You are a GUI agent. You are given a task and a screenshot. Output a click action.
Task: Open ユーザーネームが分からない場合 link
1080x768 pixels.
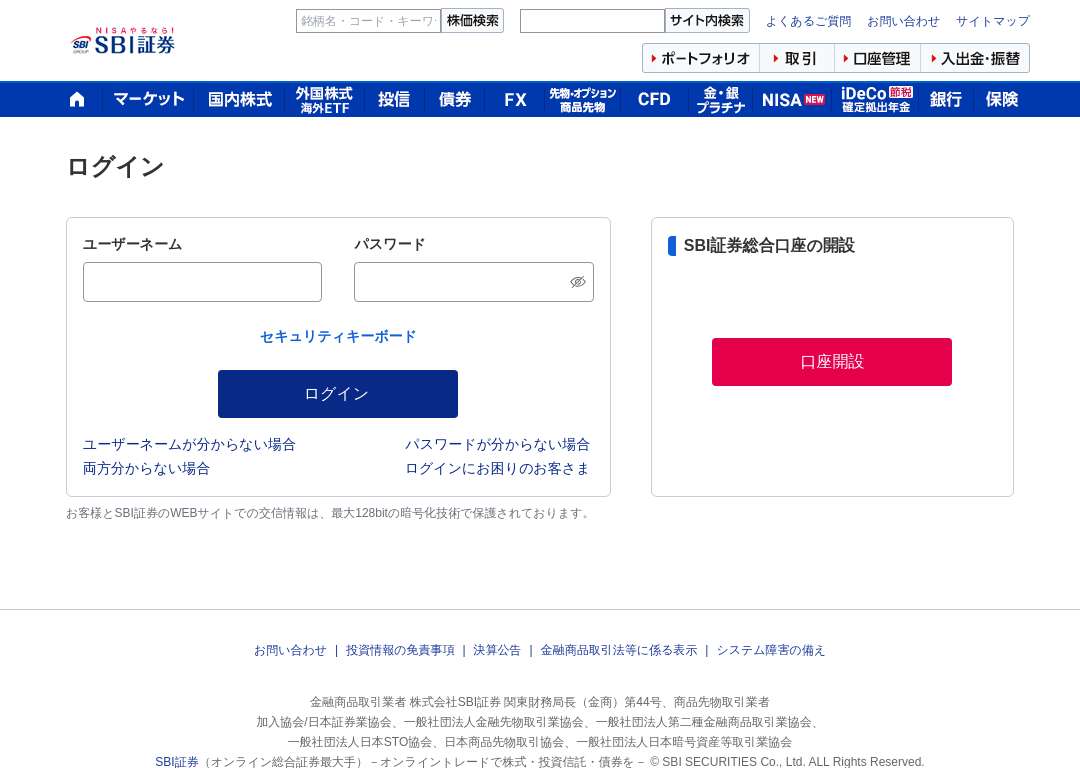click(x=189, y=444)
